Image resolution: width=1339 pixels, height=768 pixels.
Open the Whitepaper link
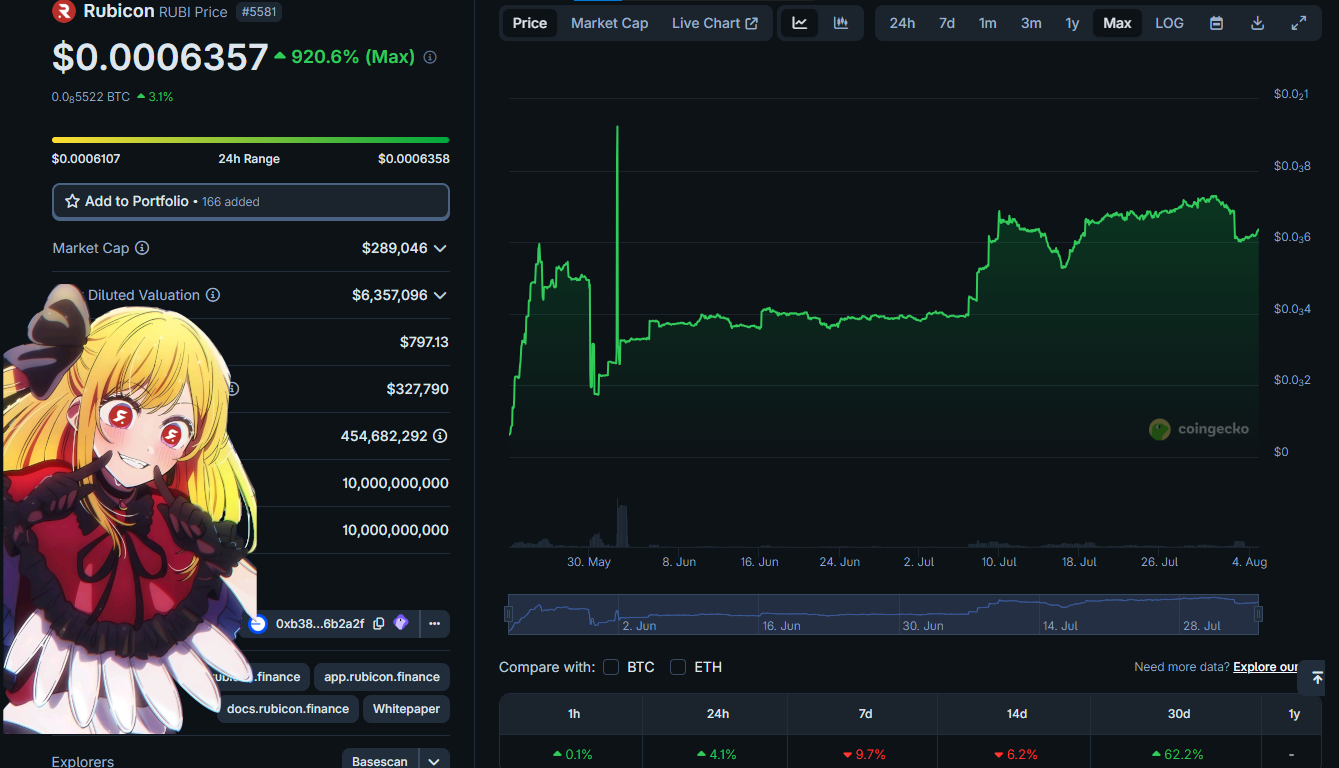(x=406, y=709)
